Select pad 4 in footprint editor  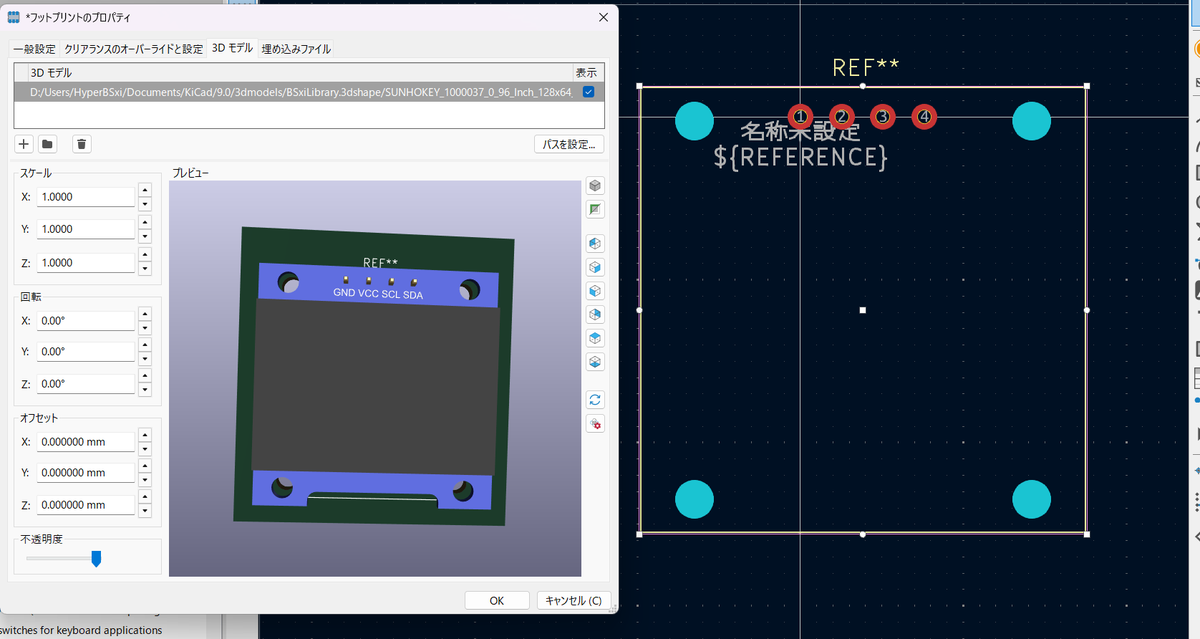[x=924, y=117]
